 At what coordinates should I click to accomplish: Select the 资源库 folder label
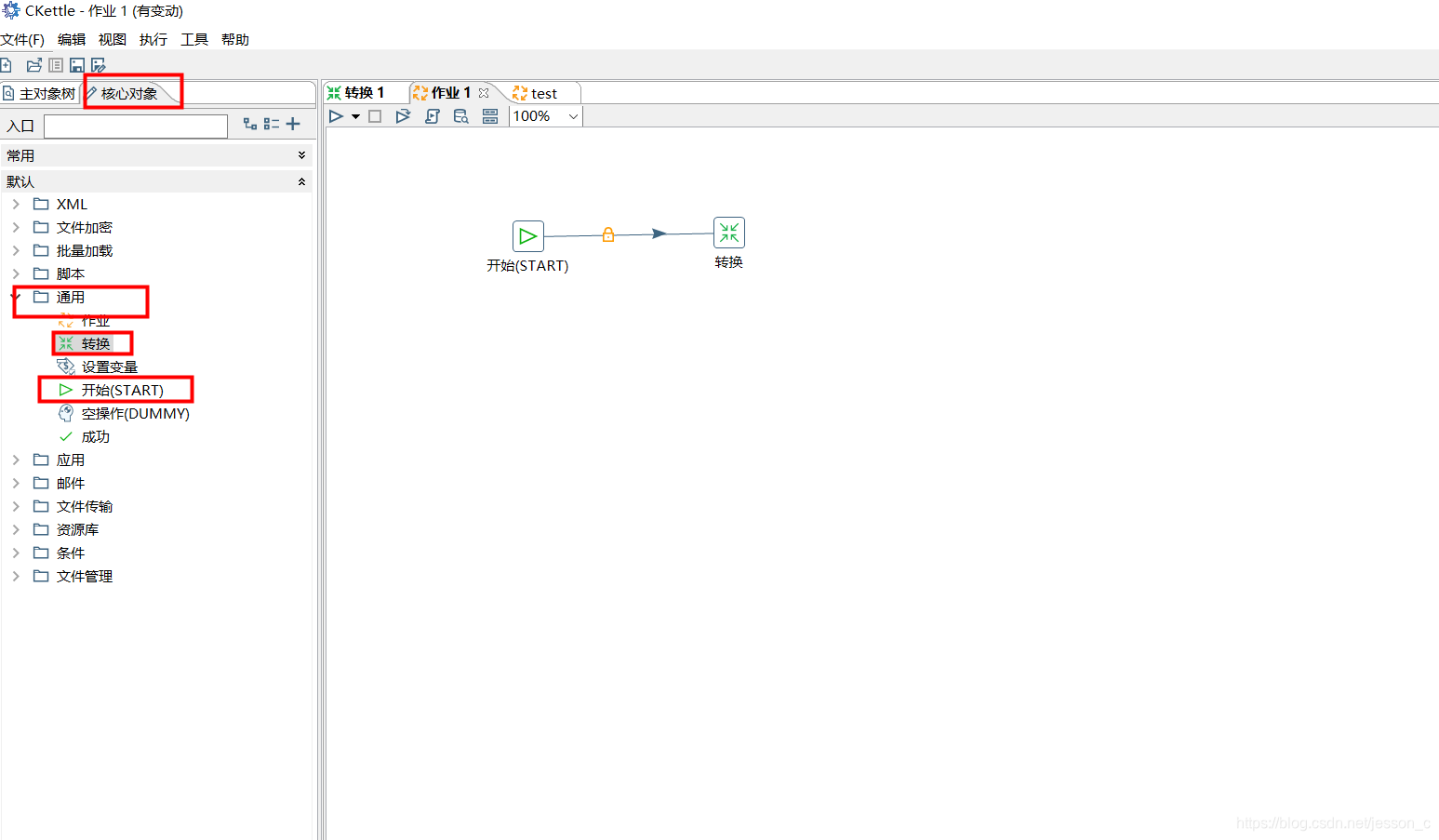click(x=77, y=530)
